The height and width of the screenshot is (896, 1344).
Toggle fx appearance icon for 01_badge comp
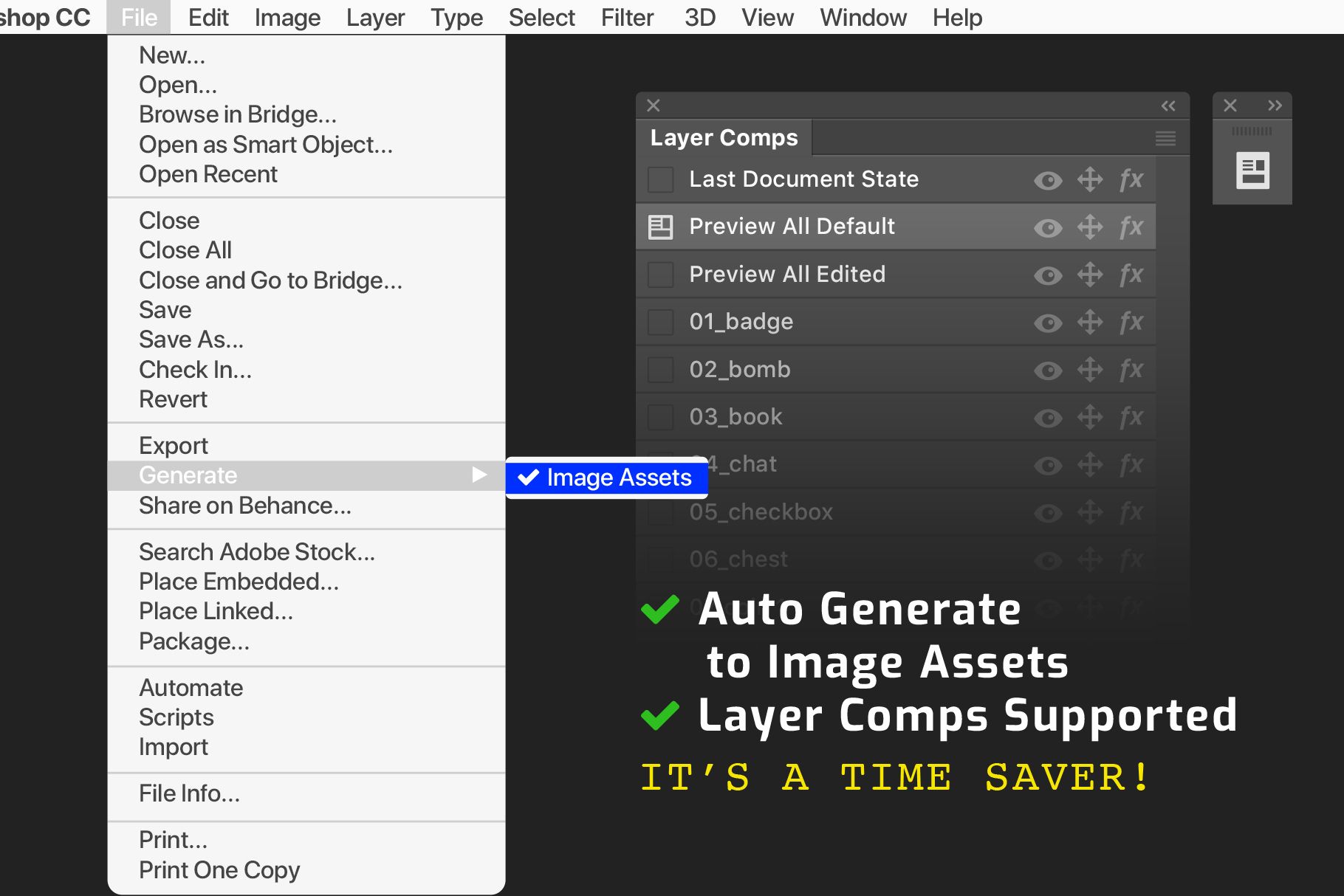tap(1131, 322)
